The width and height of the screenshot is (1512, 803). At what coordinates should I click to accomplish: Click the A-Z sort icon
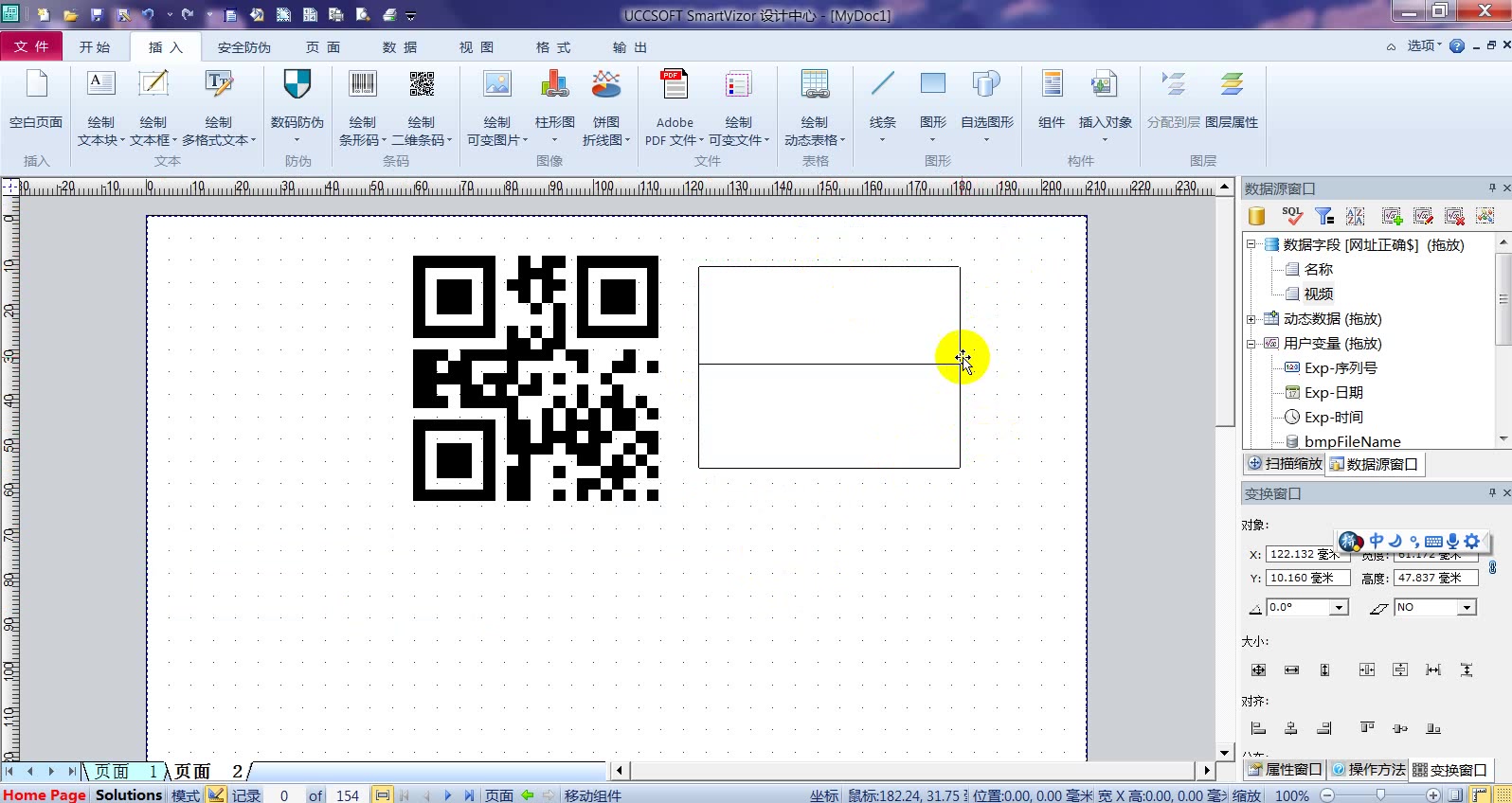click(1356, 217)
